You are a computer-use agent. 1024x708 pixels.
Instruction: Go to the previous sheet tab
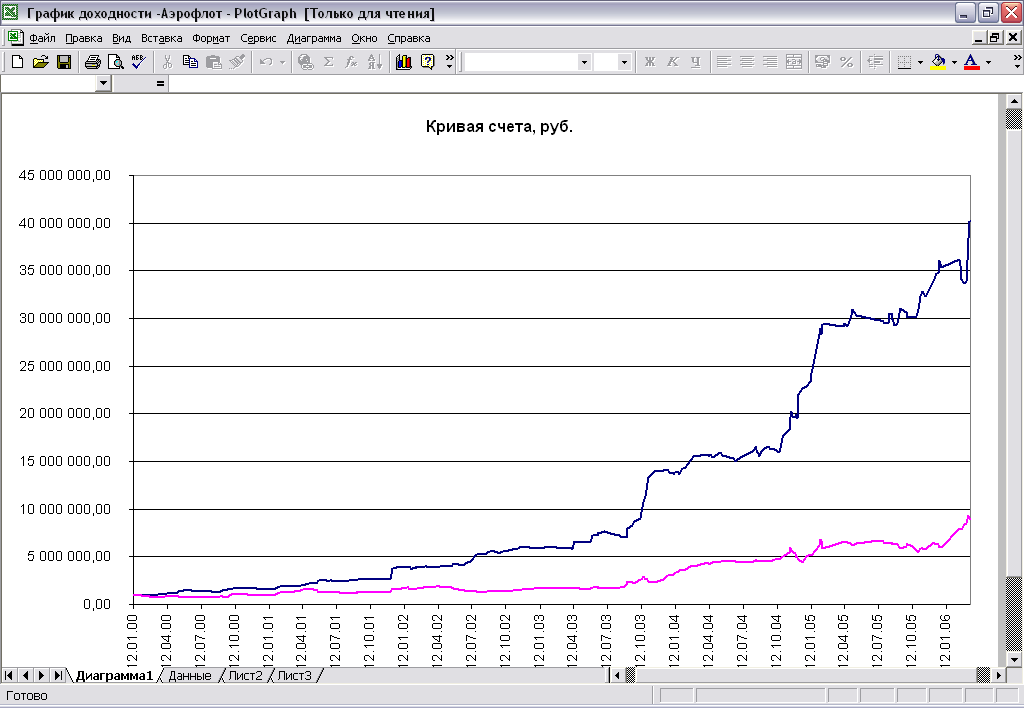(x=25, y=675)
